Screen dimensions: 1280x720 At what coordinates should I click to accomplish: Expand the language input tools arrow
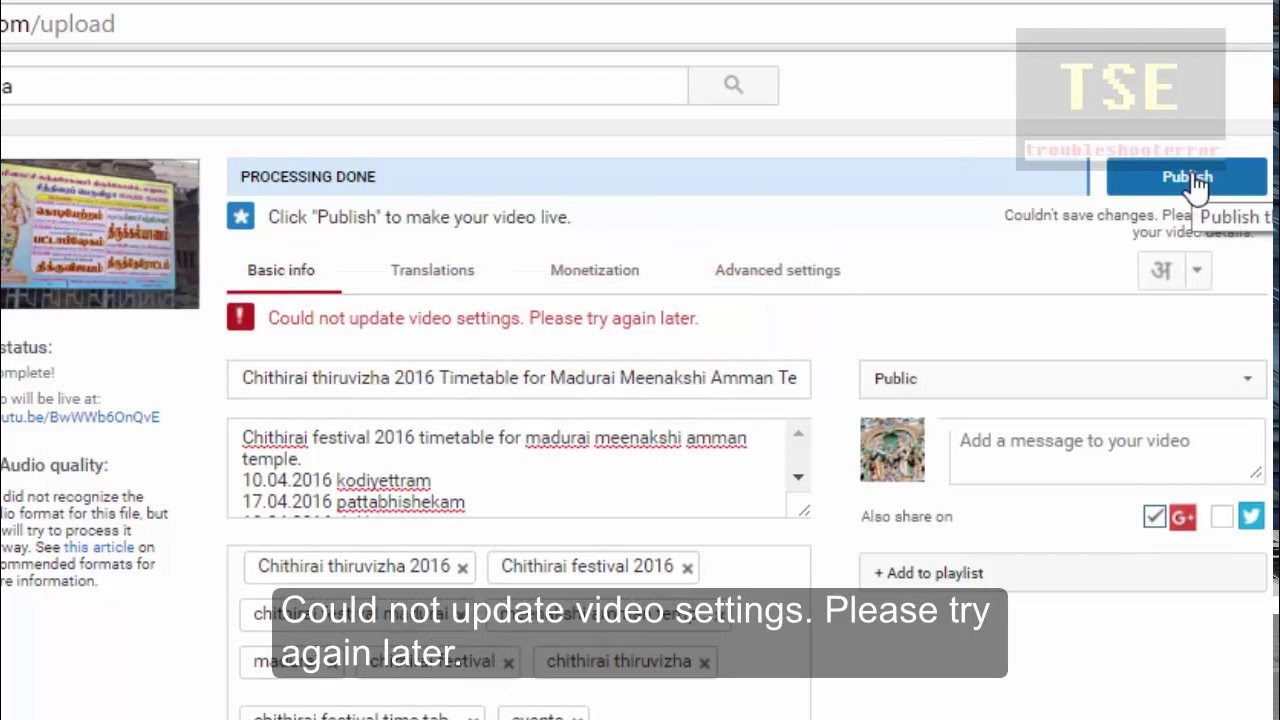coord(1196,271)
